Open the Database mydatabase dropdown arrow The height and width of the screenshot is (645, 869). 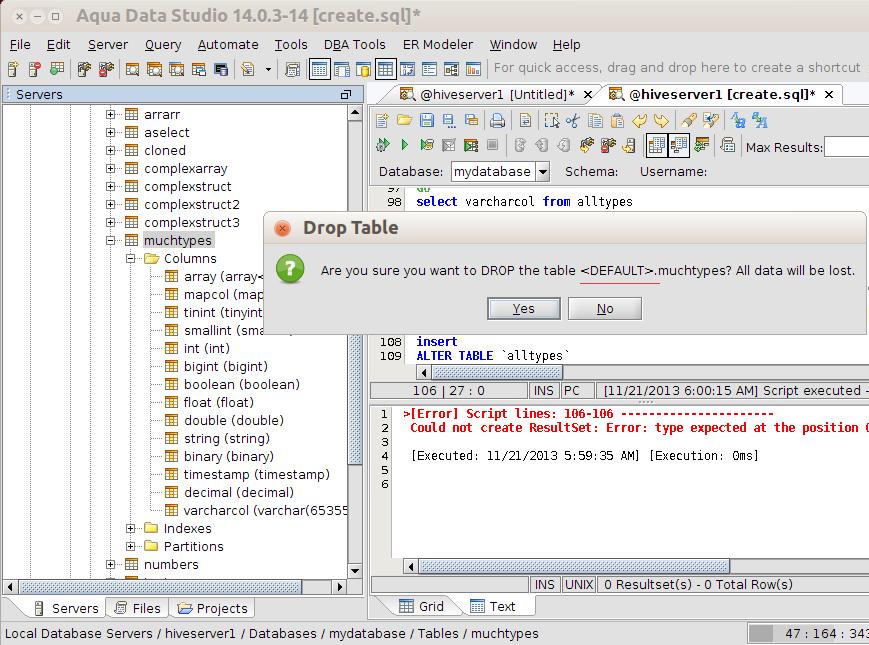[543, 172]
